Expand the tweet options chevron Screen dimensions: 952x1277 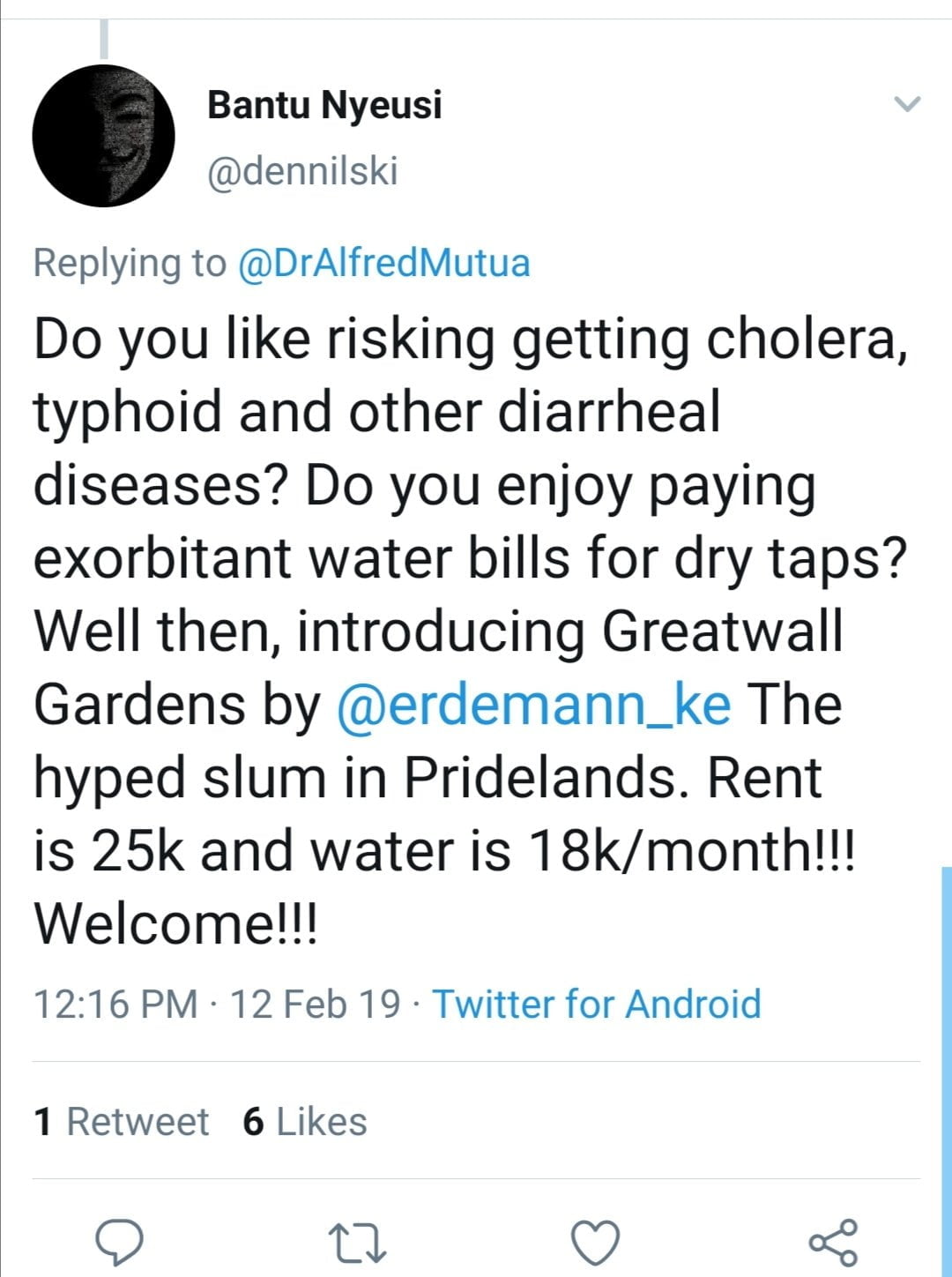pos(907,104)
